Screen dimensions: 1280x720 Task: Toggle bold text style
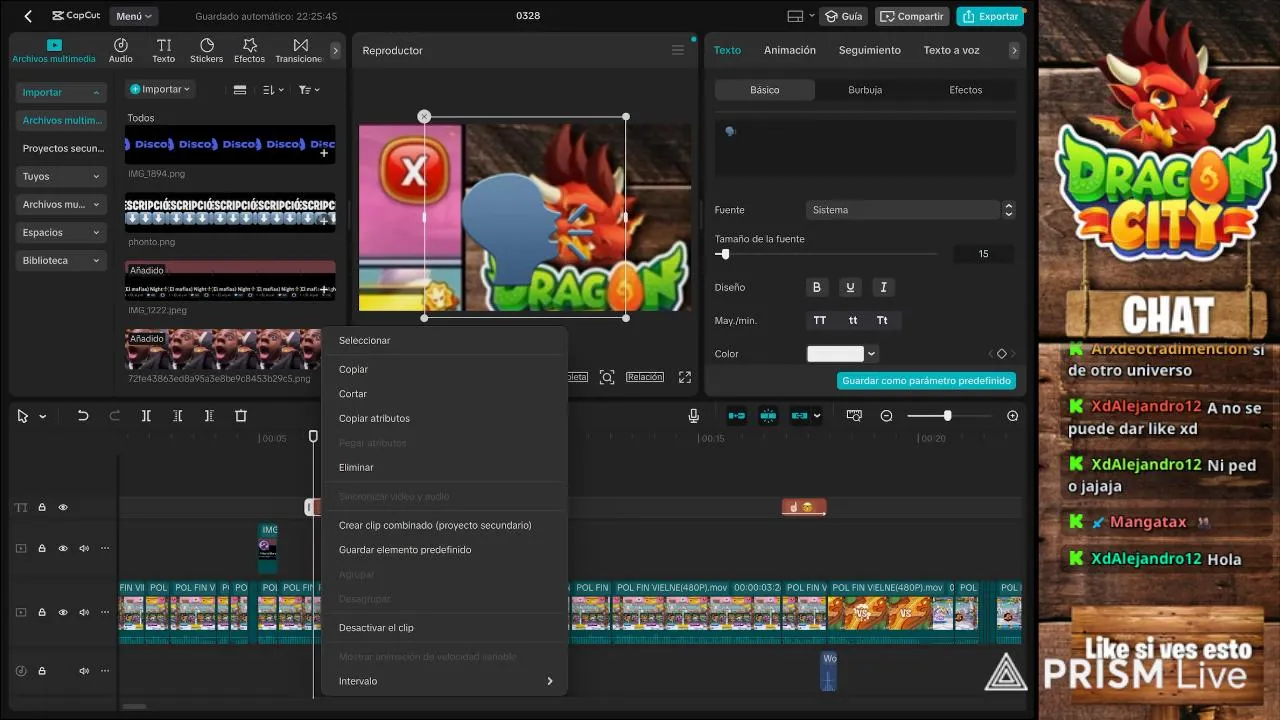pos(817,287)
